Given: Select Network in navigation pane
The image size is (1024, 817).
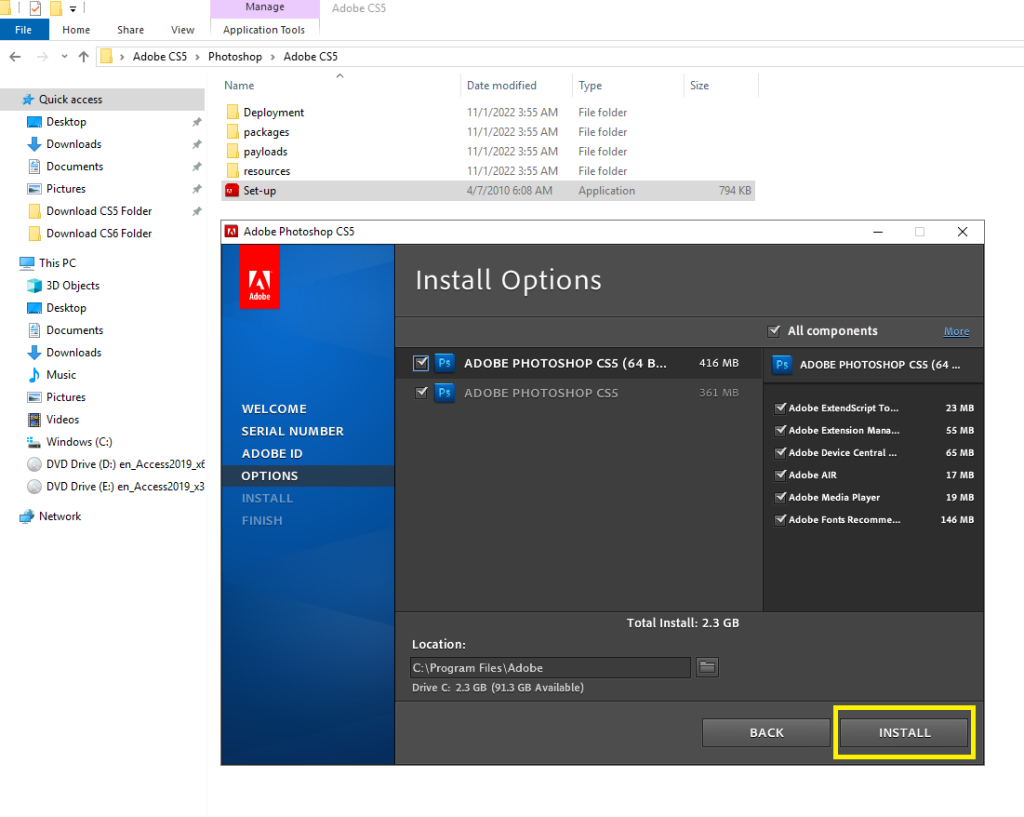Looking at the screenshot, I should pos(59,517).
